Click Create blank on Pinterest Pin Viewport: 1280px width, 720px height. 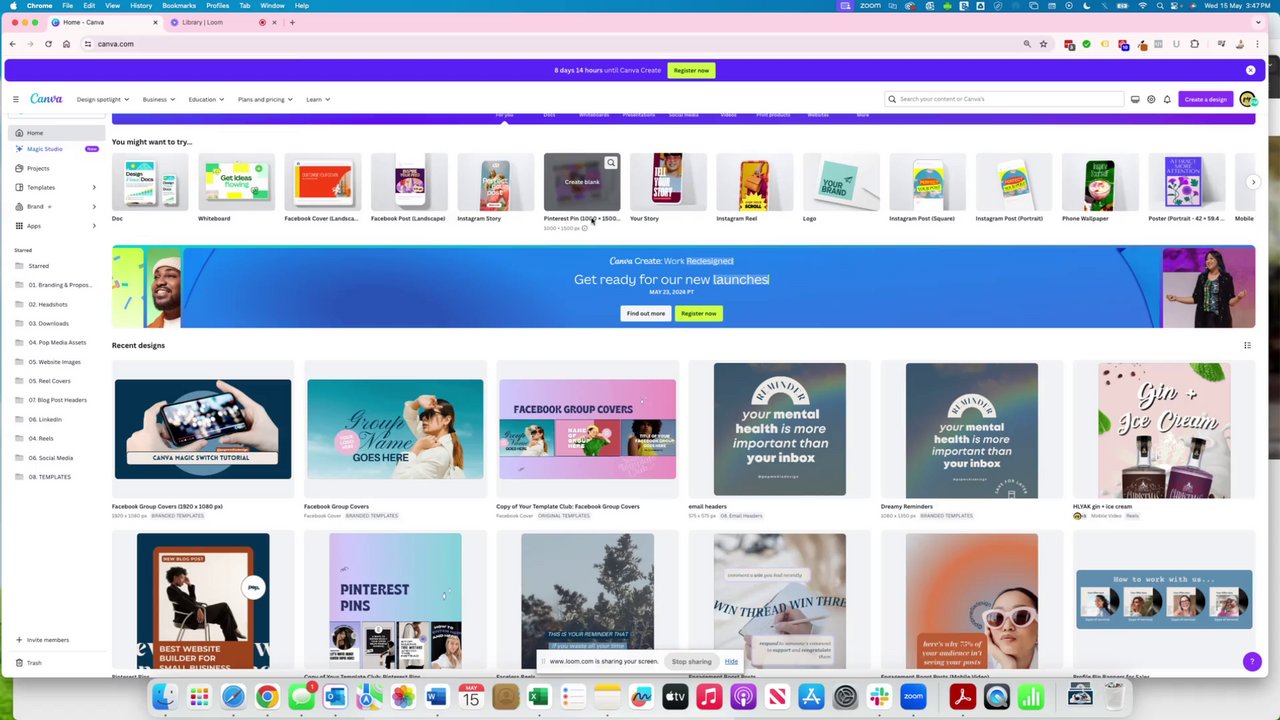click(582, 182)
